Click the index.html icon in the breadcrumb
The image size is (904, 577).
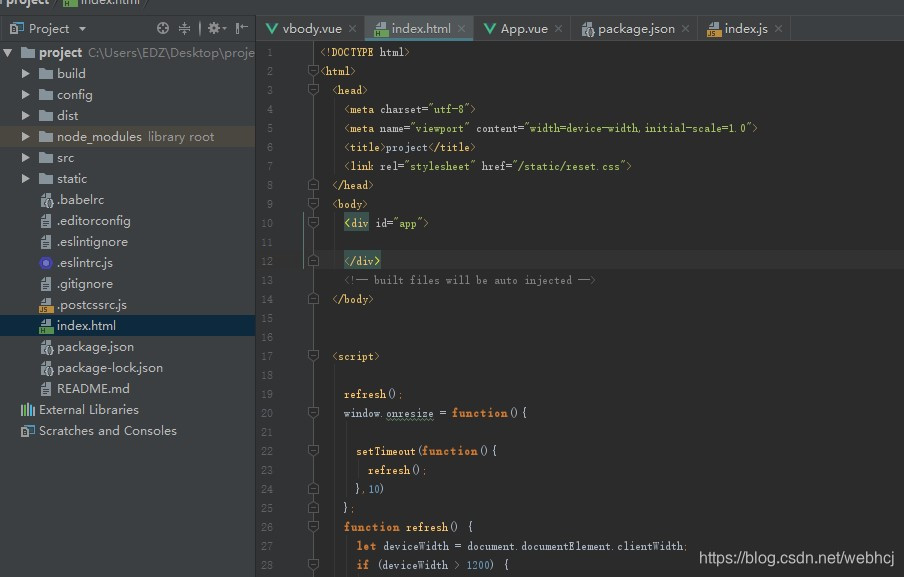tap(70, 3)
